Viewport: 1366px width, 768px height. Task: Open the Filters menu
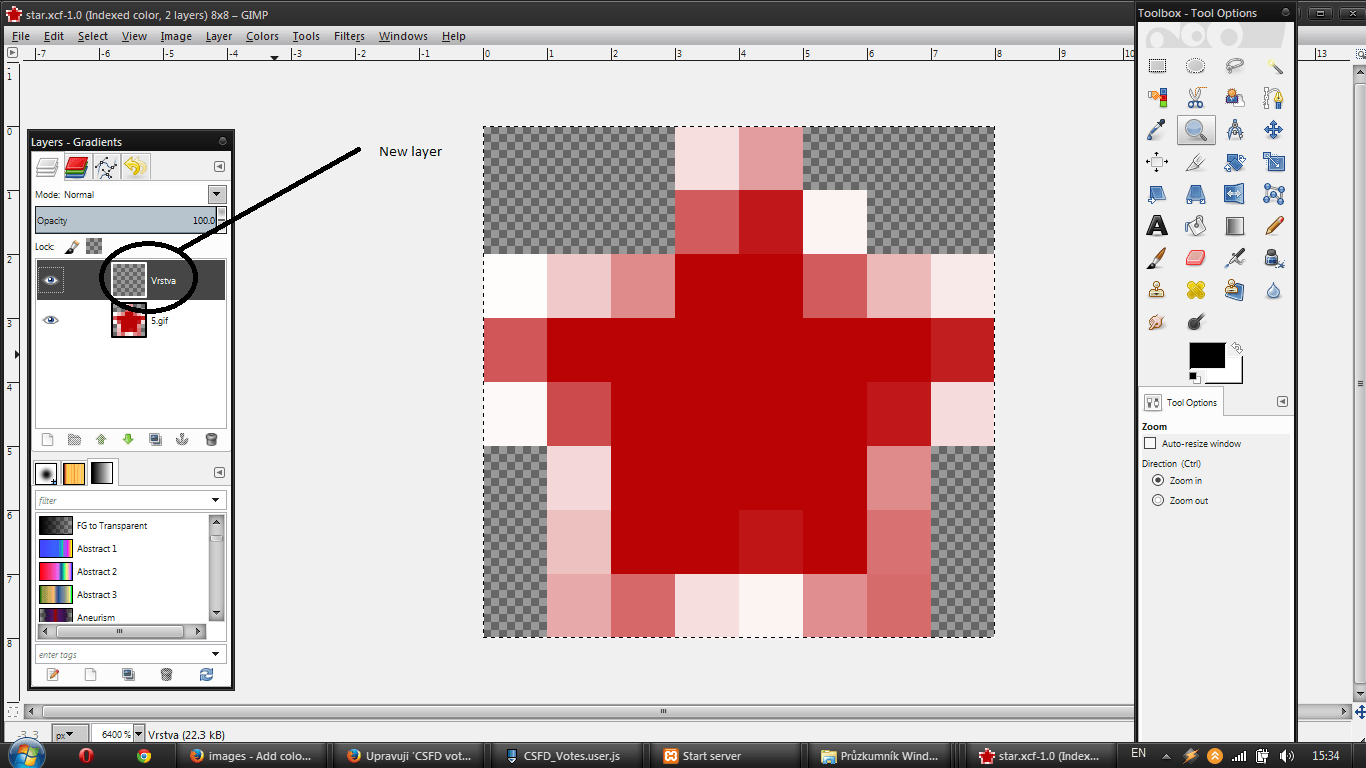point(348,36)
